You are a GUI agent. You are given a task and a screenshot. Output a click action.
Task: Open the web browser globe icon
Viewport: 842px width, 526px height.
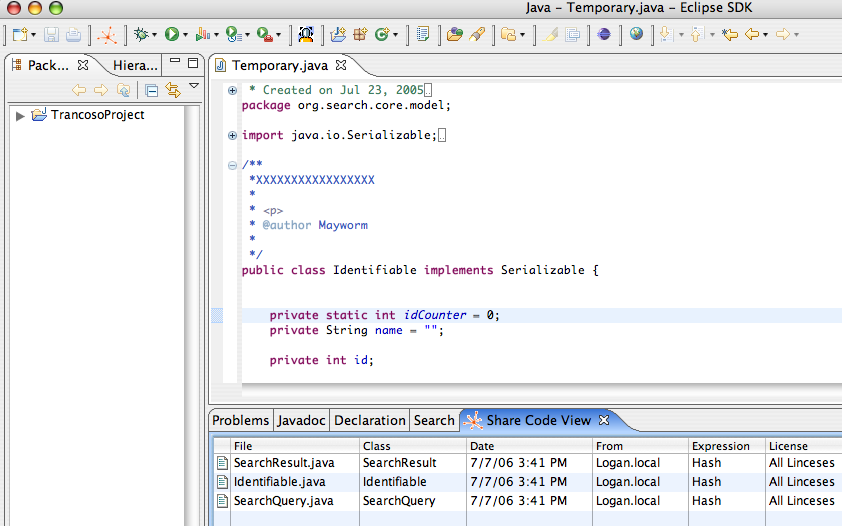click(x=636, y=35)
